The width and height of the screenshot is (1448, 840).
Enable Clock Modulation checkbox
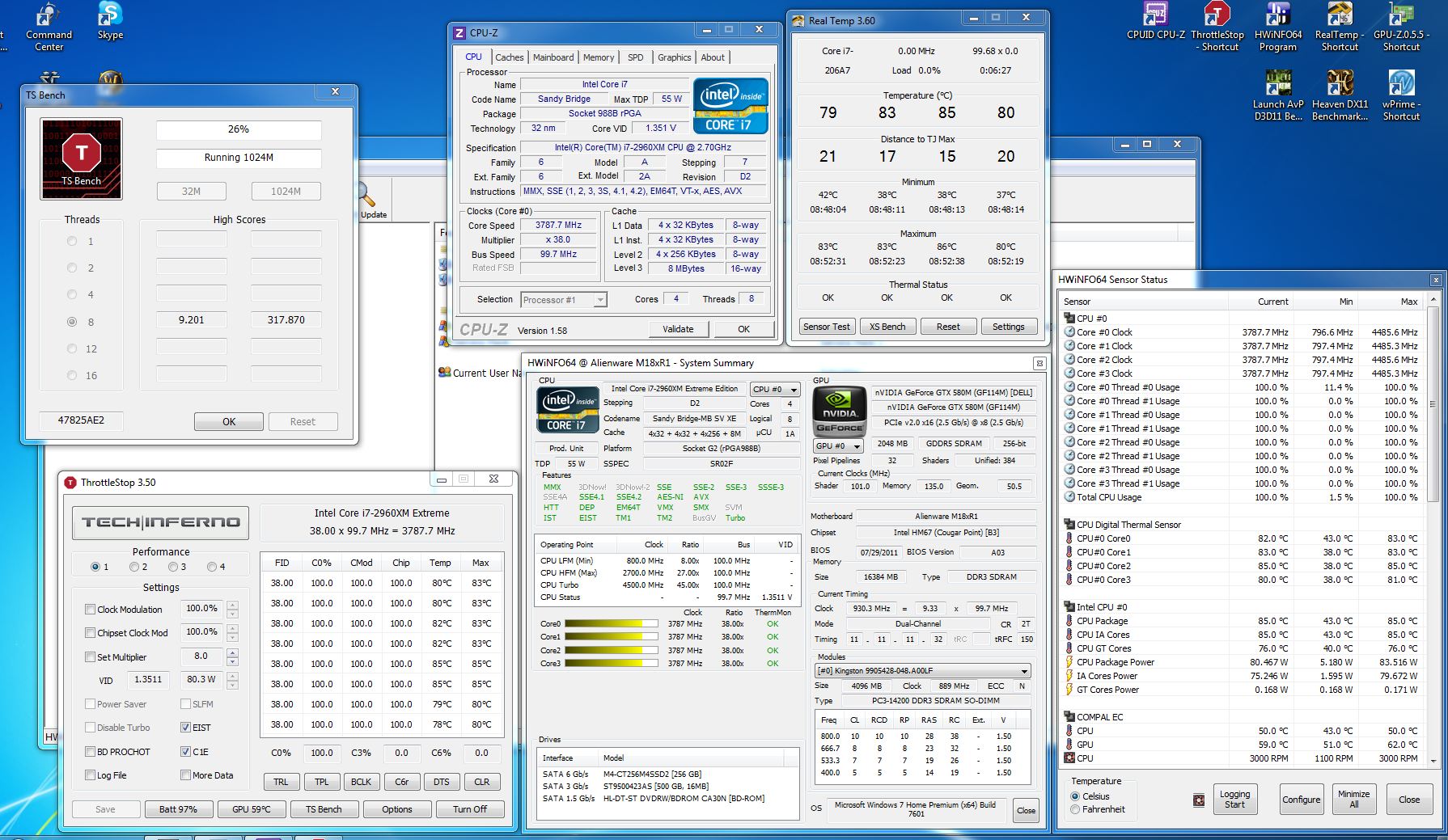pos(90,610)
